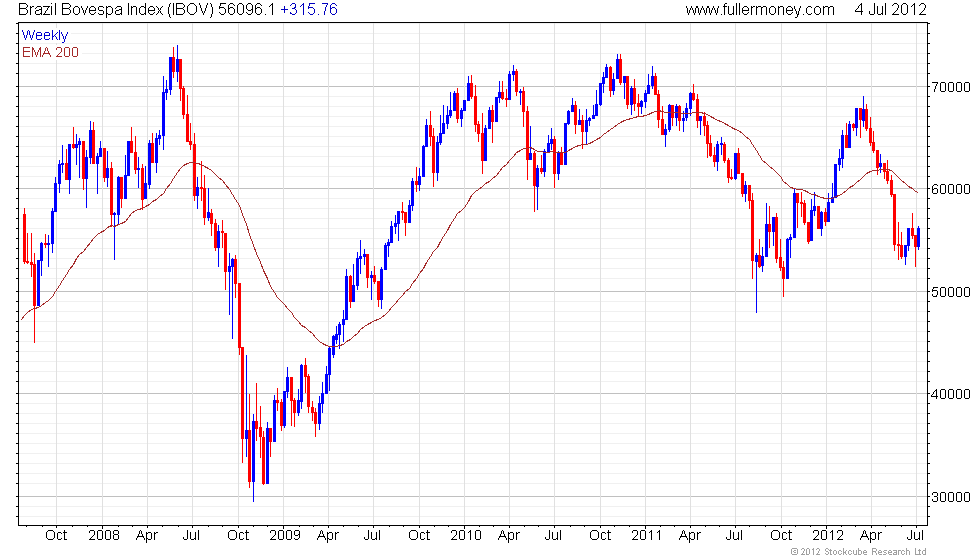This screenshot has width=980, height=560.
Task: Click the 30000 y-axis label
Action: pyautogui.click(x=951, y=497)
